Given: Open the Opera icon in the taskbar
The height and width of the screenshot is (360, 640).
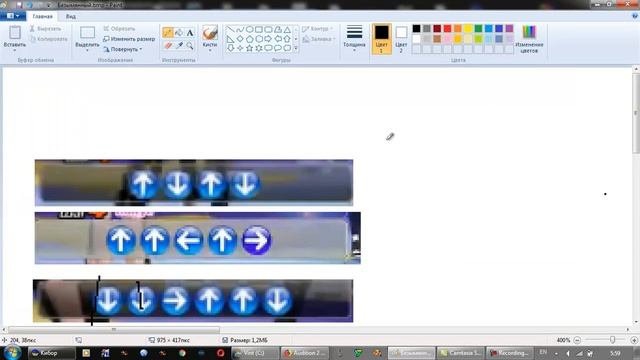Looking at the screenshot, I should coord(220,353).
